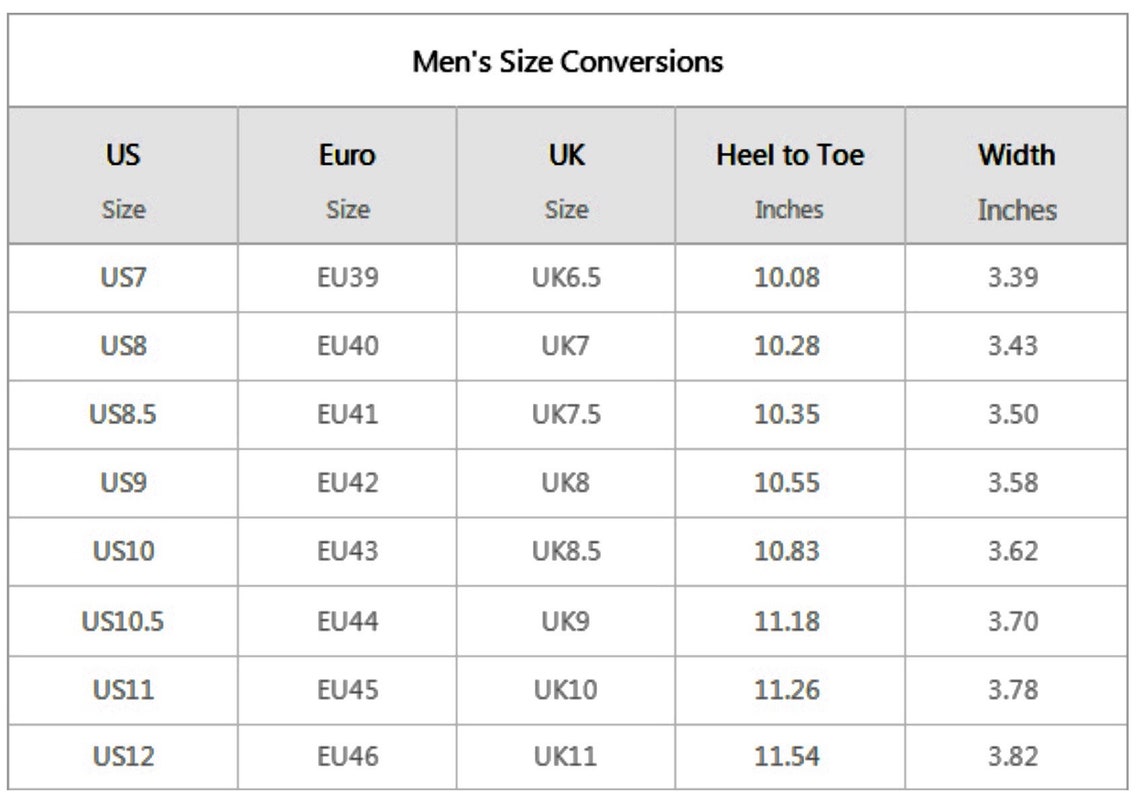Select the 3.78 width value
The image size is (1140, 801).
pyautogui.click(x=1013, y=690)
